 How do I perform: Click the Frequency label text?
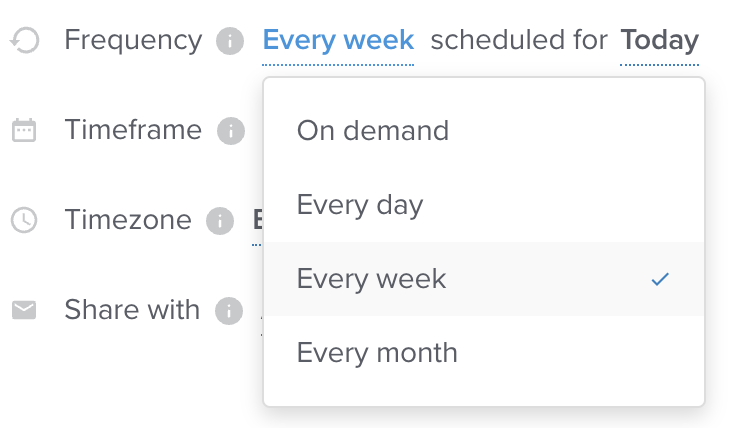coord(133,40)
